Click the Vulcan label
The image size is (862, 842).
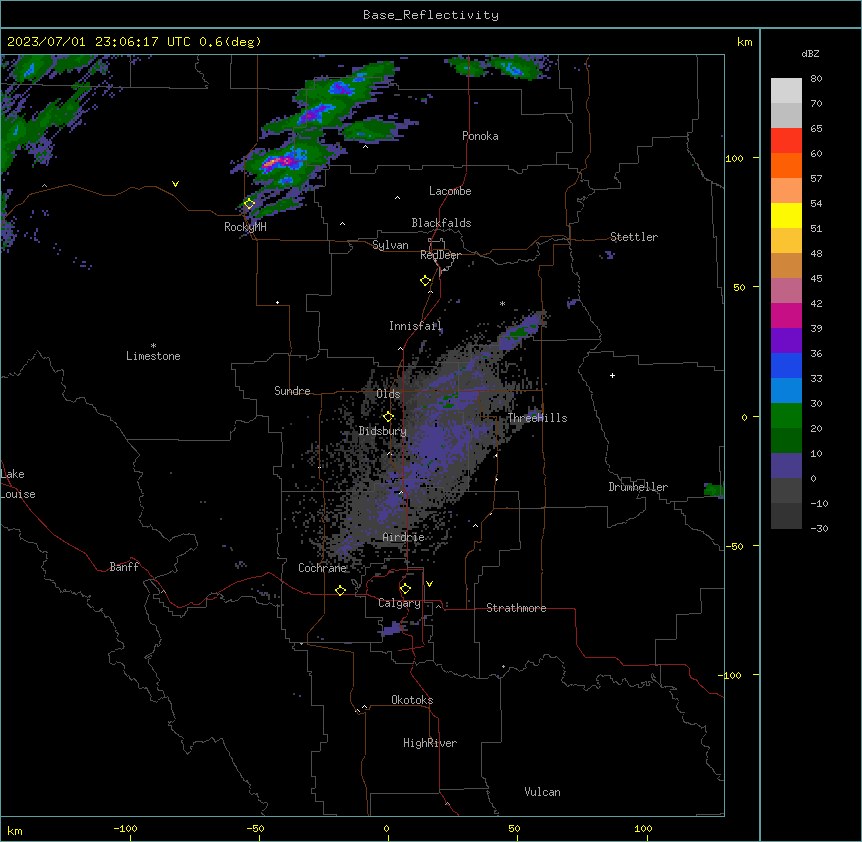click(x=542, y=792)
